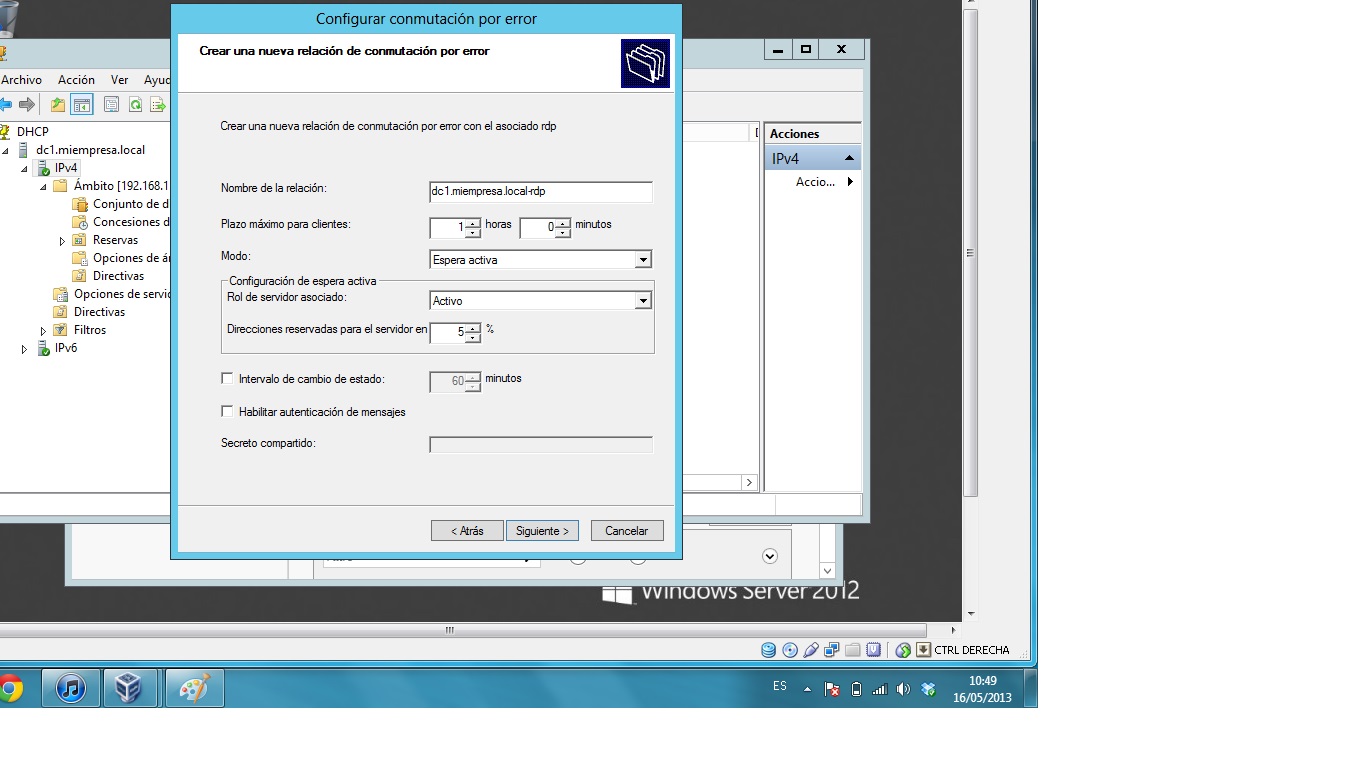Click the up-one-level folder toolbar icon
Image resolution: width=1366 pixels, height=768 pixels.
58,105
